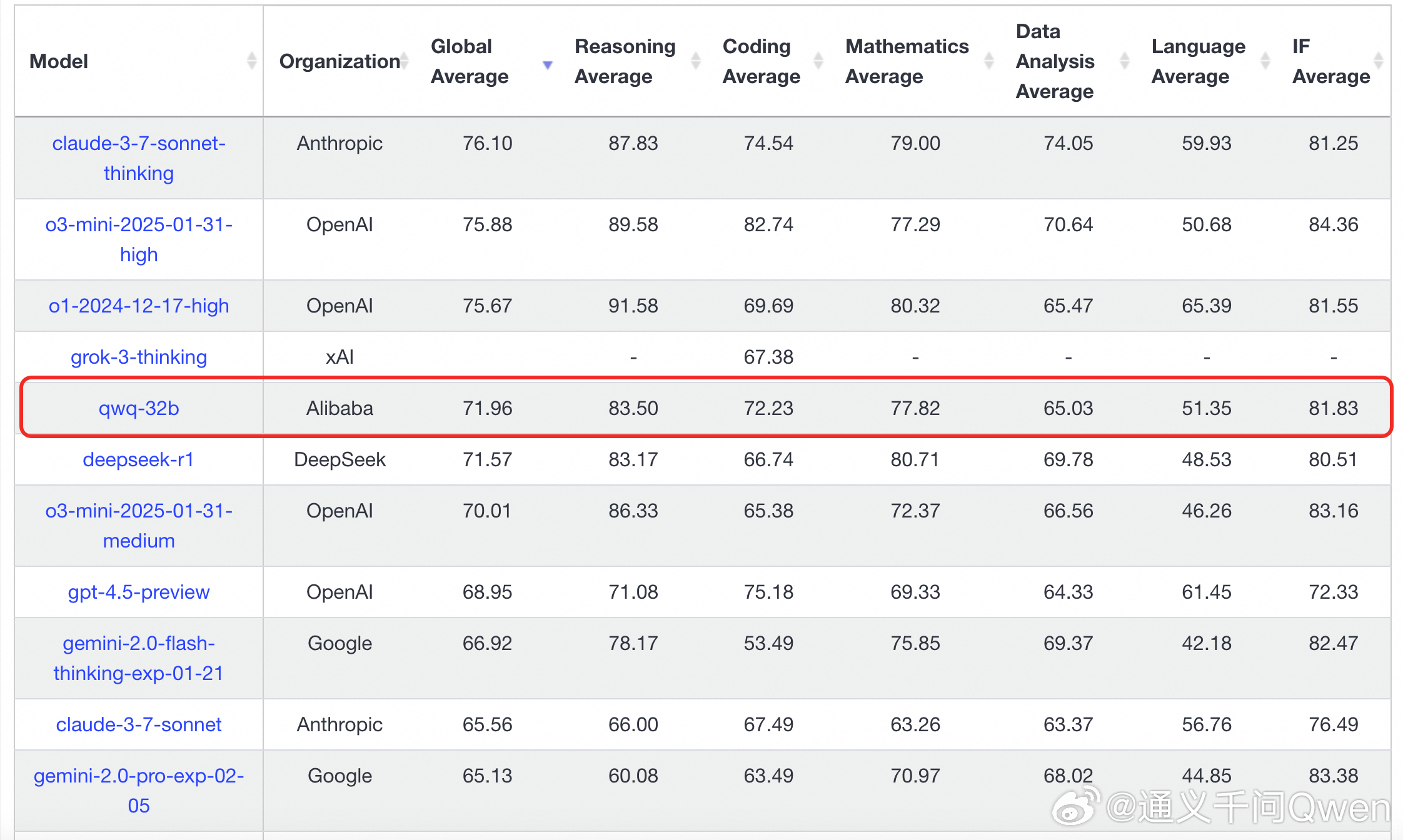
Task: Sort table by Model column arrows
Action: (x=251, y=61)
